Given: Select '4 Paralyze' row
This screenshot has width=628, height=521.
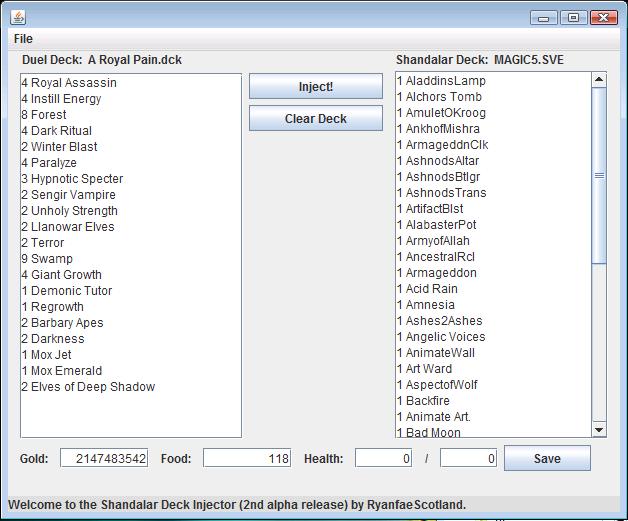Looking at the screenshot, I should click(131, 163).
